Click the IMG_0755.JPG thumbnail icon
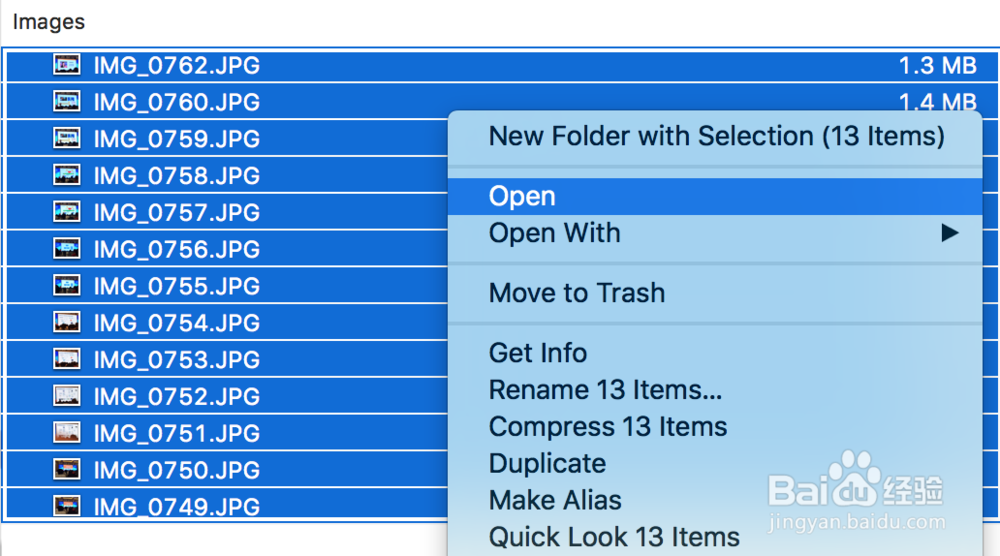 66,286
